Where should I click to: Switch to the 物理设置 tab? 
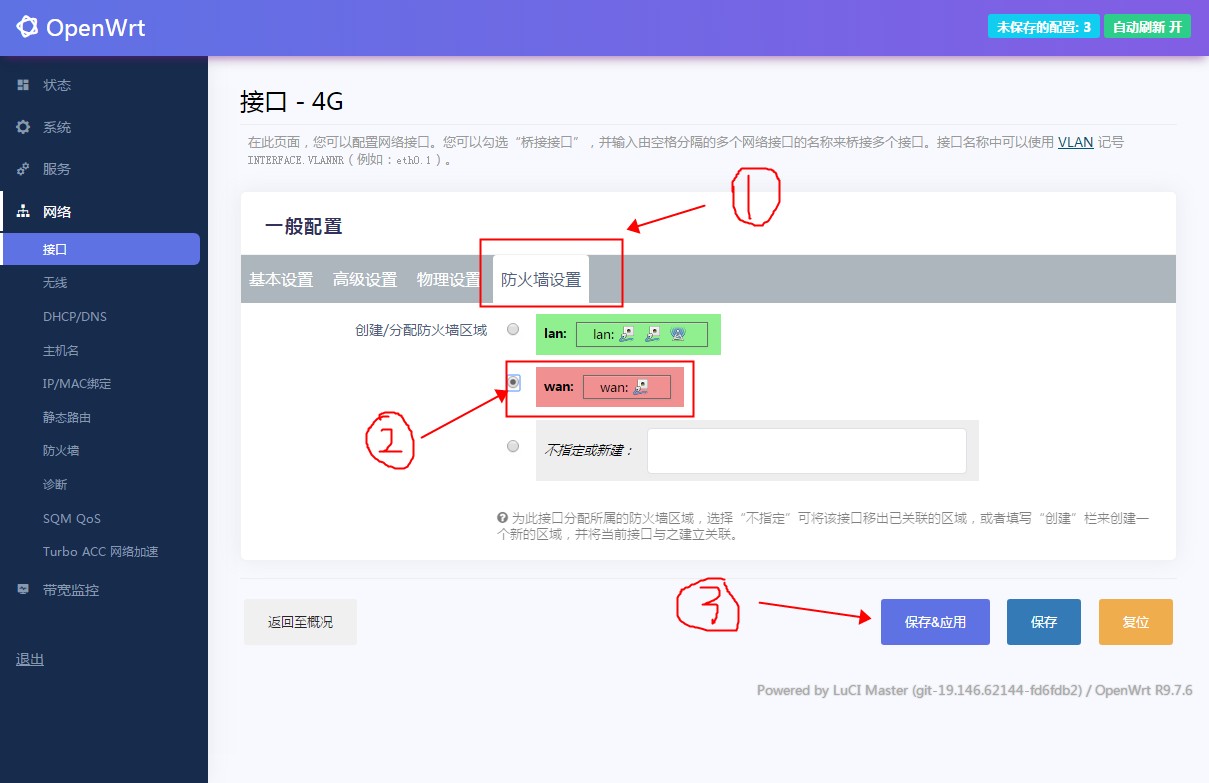(449, 280)
